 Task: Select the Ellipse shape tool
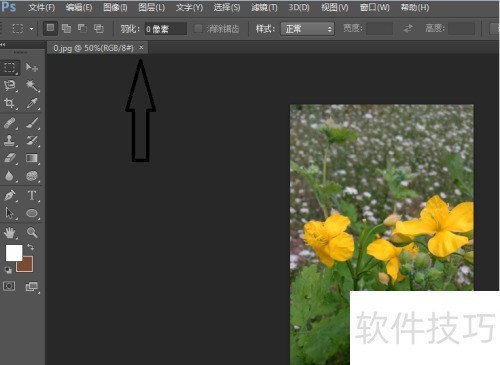click(x=32, y=213)
